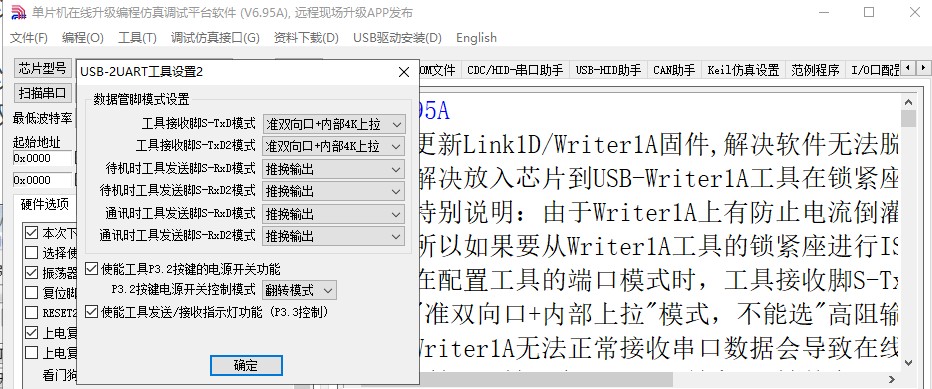Screen dimensions: 932x389
Task: Toggle the unchecked 上电复 checkbox
Action: pyautogui.click(x=32, y=352)
